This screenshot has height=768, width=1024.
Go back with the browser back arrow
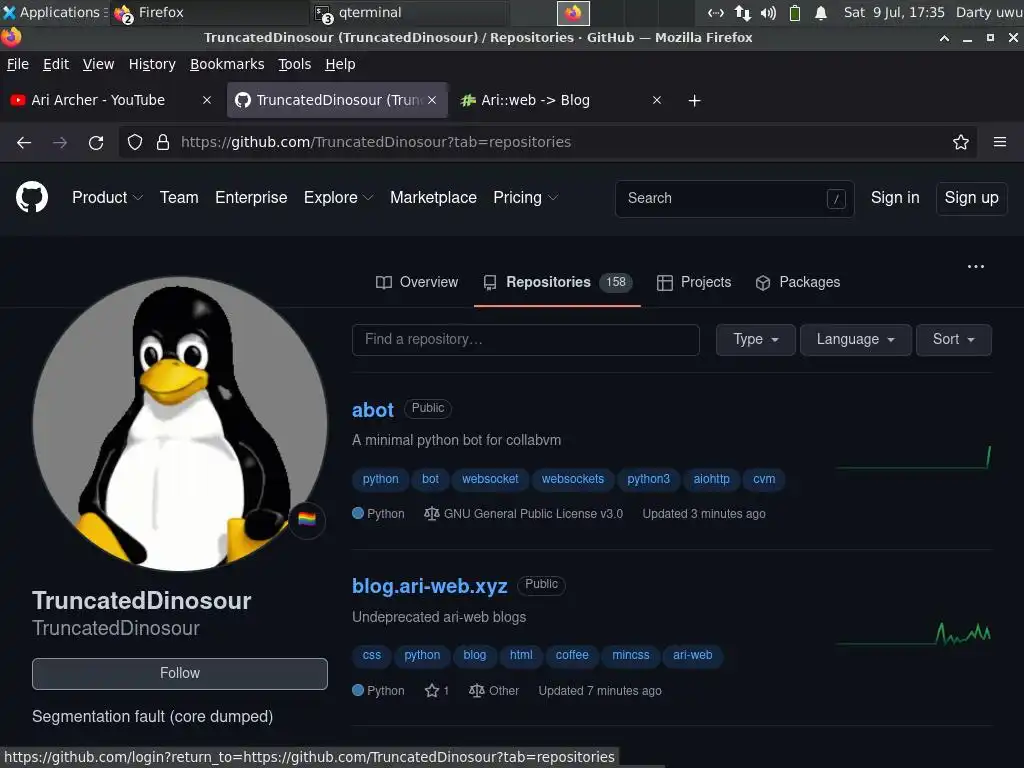pyautogui.click(x=24, y=142)
